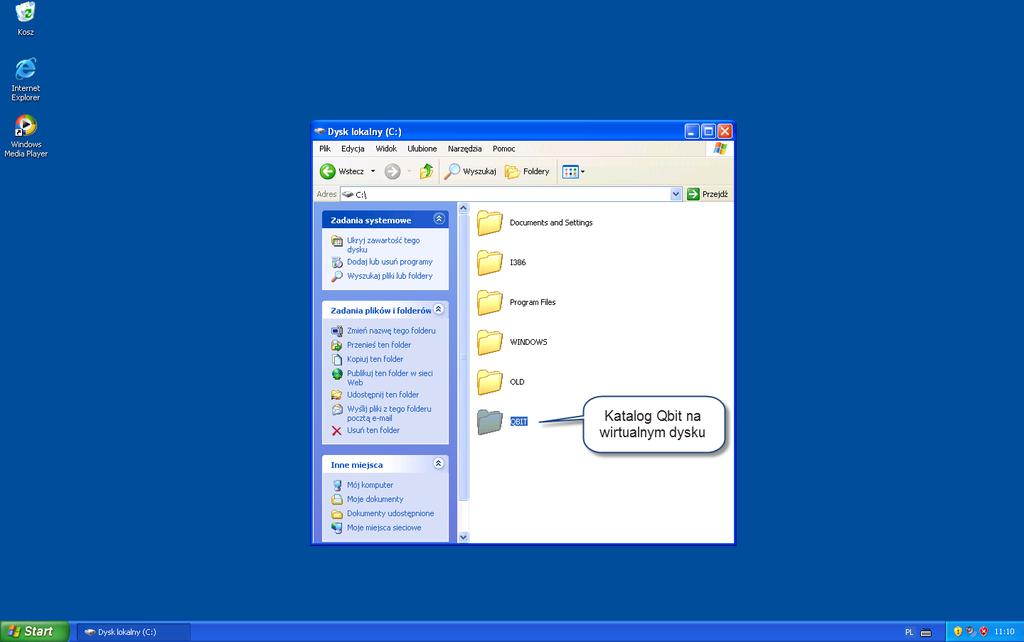Open the Pomoc menu
The height and width of the screenshot is (642, 1024).
coord(504,149)
